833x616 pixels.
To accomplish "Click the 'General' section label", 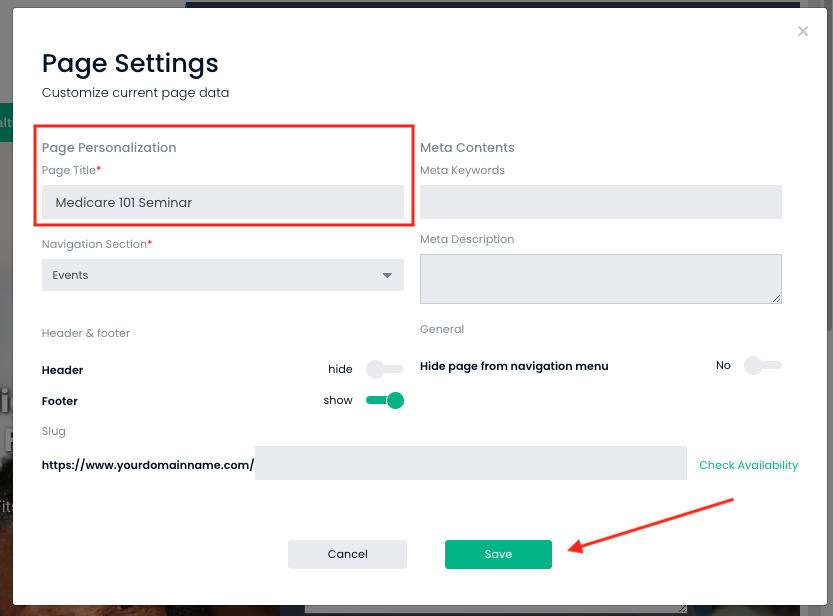I will tap(442, 329).
